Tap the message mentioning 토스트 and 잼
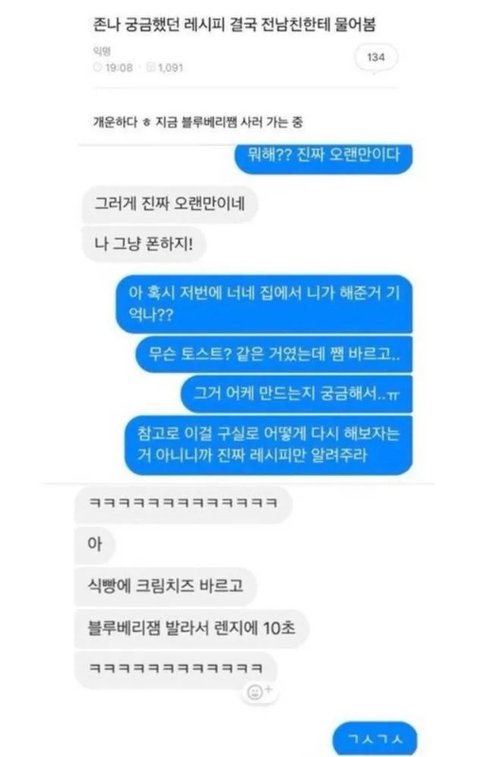This screenshot has height=757, width=480. [274, 354]
